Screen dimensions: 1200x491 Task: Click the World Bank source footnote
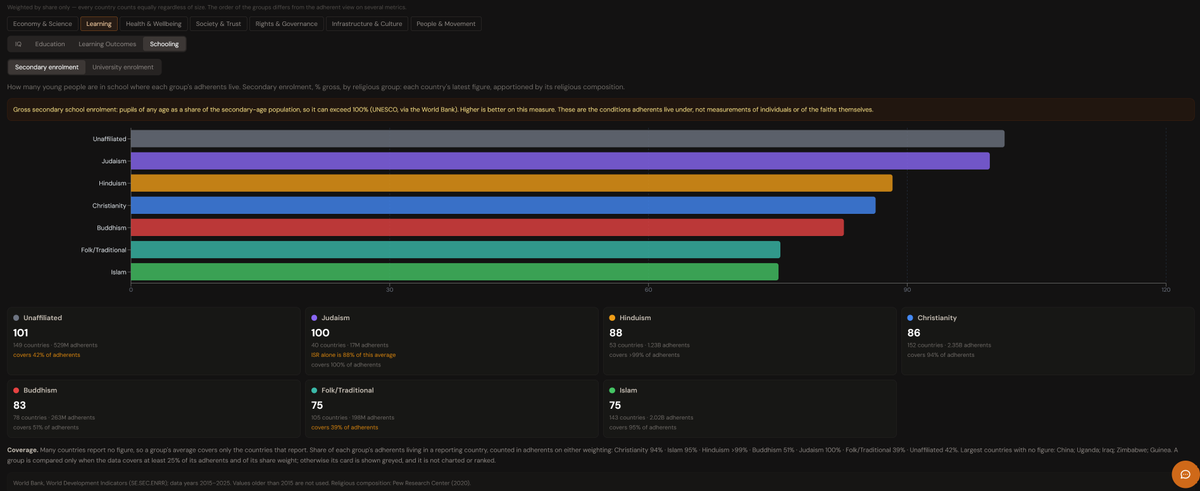click(242, 483)
